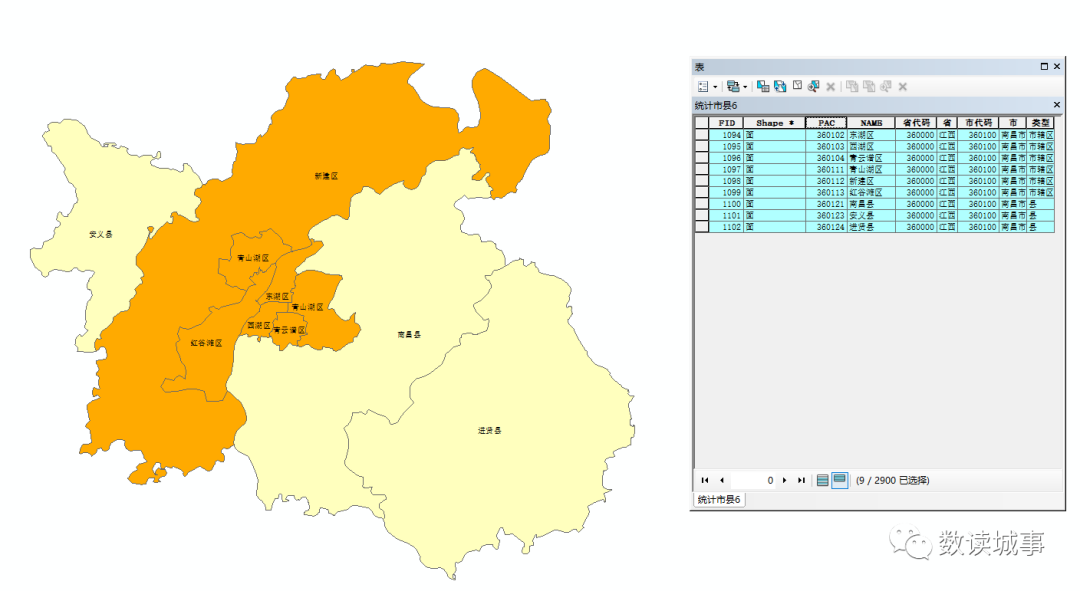Screen dimensions: 1080x591
Task: Click the Switch Selection icon
Action: [x=780, y=86]
